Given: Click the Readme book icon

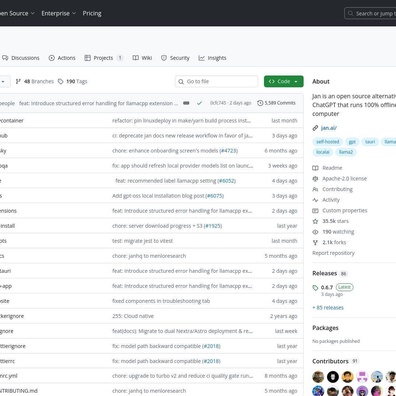Looking at the screenshot, I should (x=315, y=168).
